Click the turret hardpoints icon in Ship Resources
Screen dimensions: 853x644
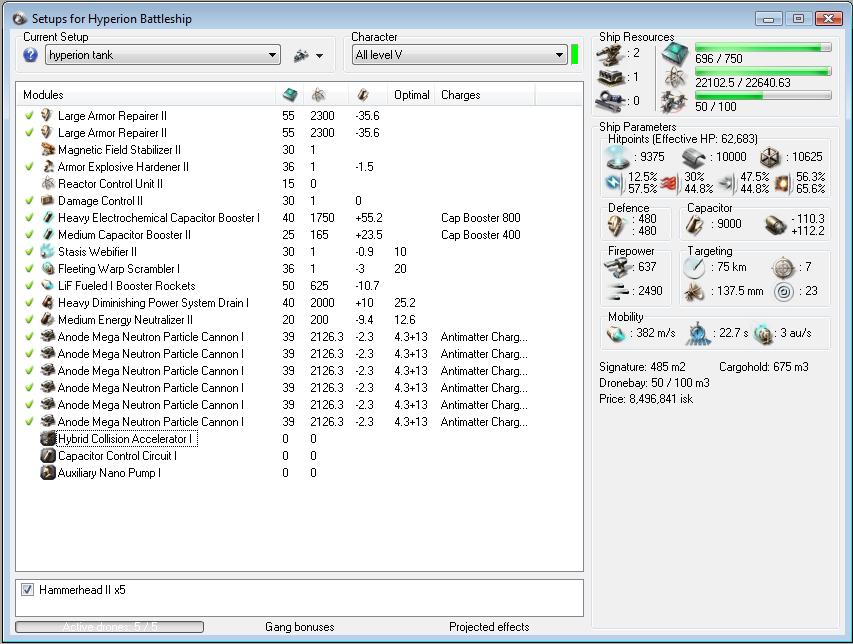(x=610, y=53)
